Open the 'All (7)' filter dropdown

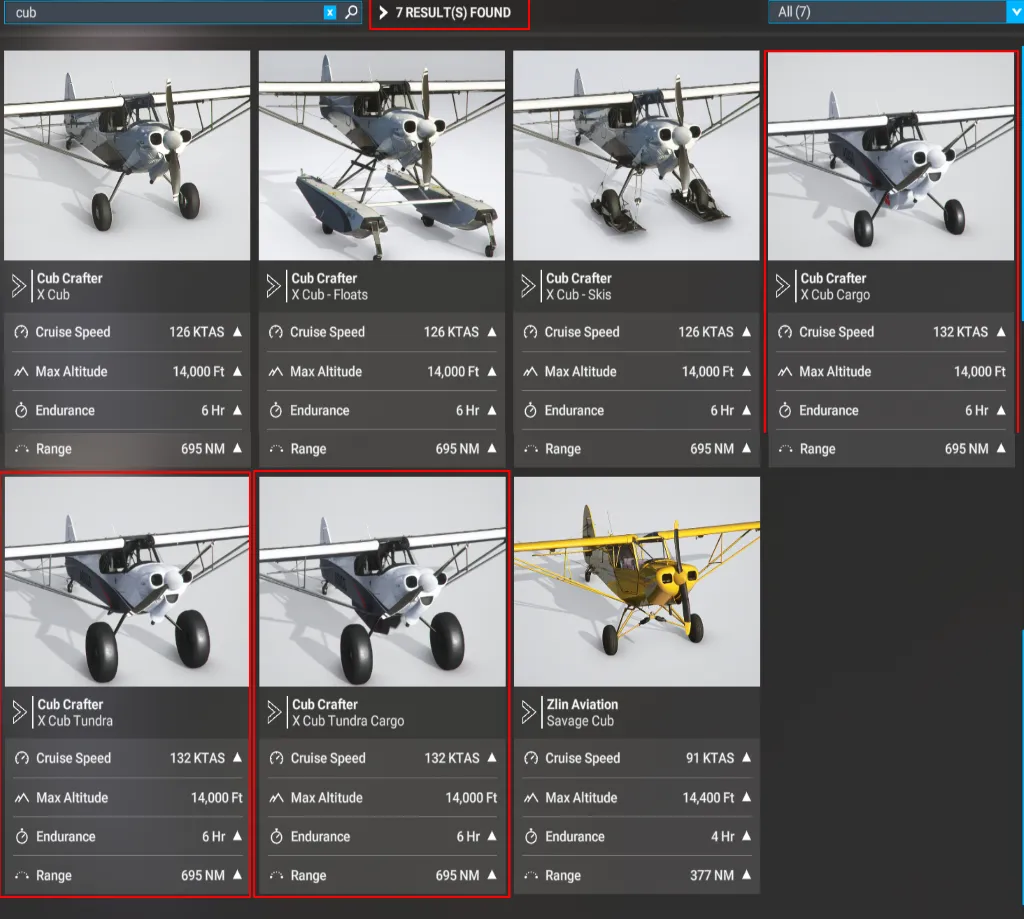tap(1014, 11)
